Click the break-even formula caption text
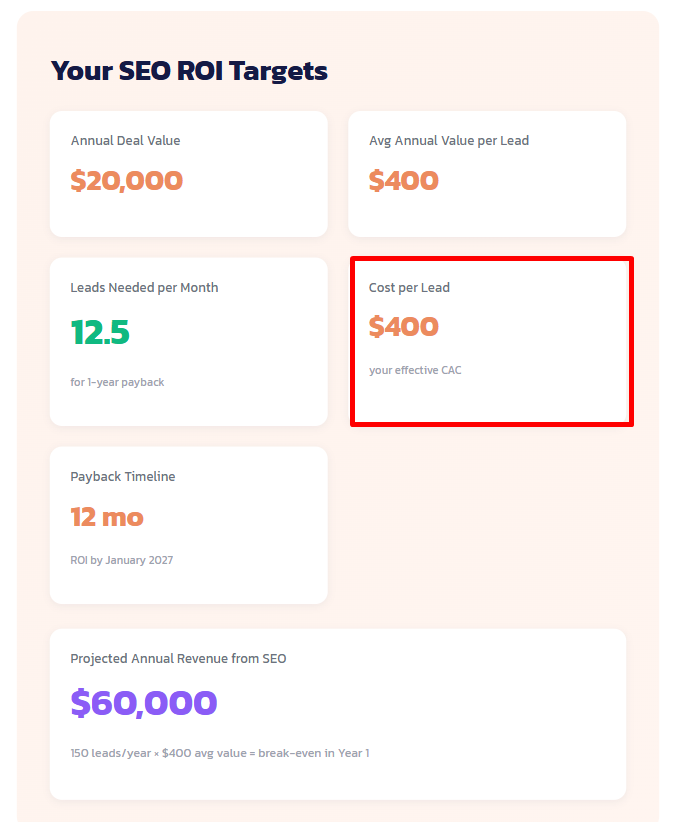681x822 pixels. (222, 753)
